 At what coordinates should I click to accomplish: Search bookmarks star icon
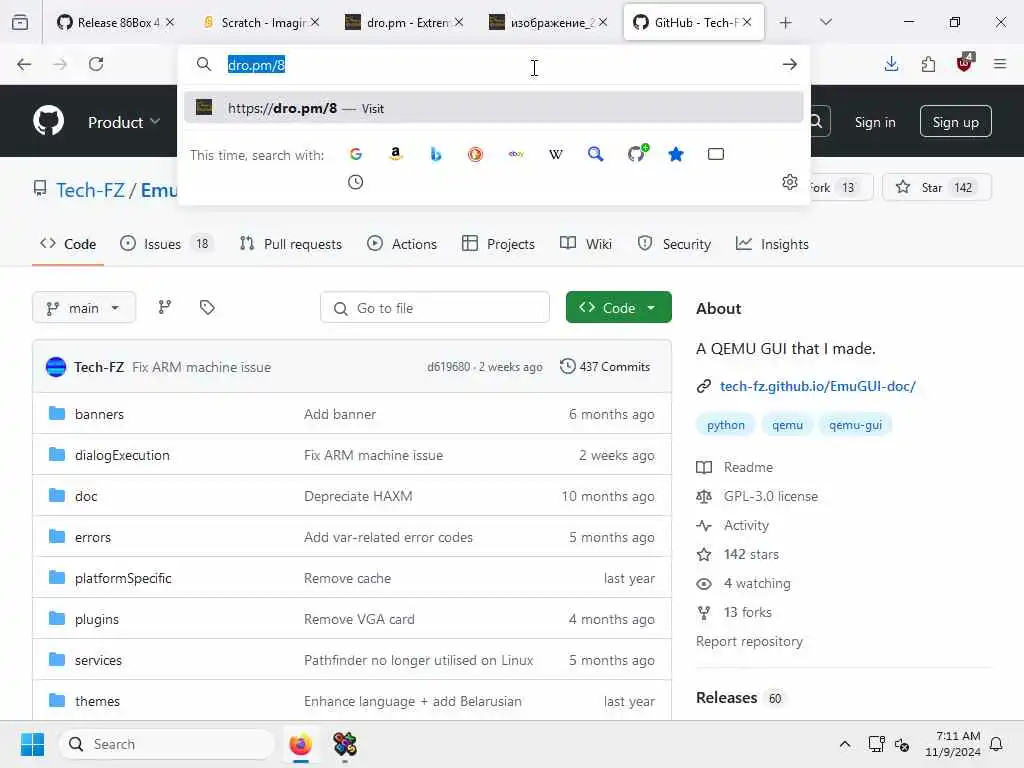point(676,154)
